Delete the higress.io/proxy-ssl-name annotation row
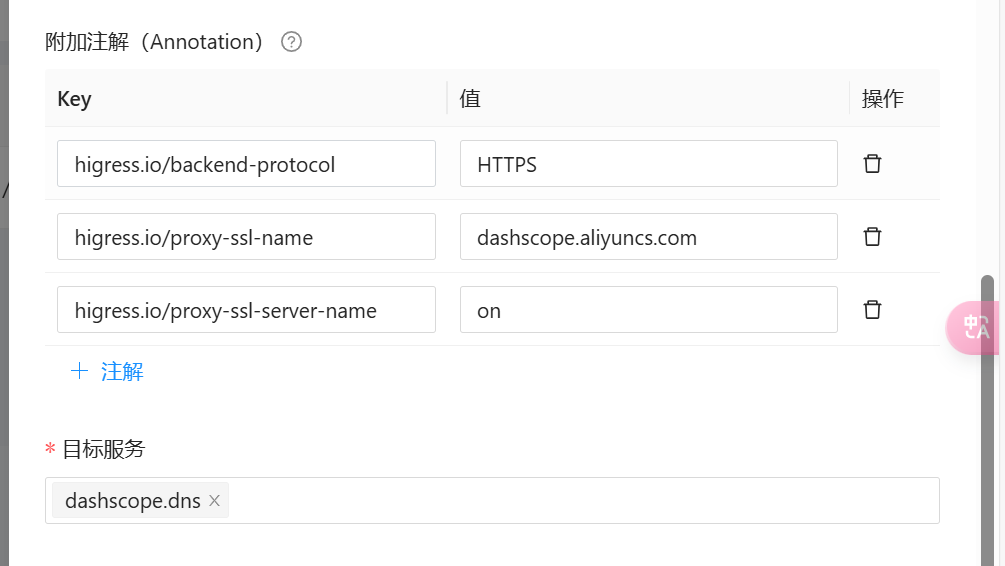 872,237
